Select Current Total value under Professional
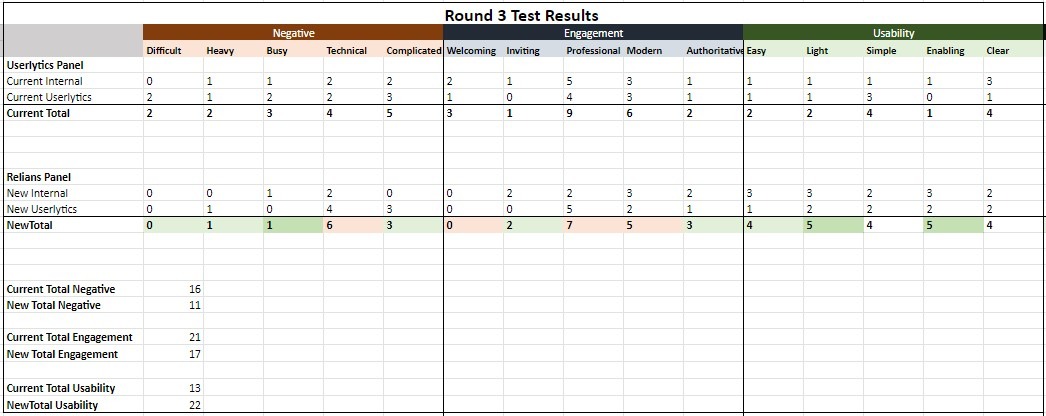Screen dimensions: 1046x416 click(569, 114)
